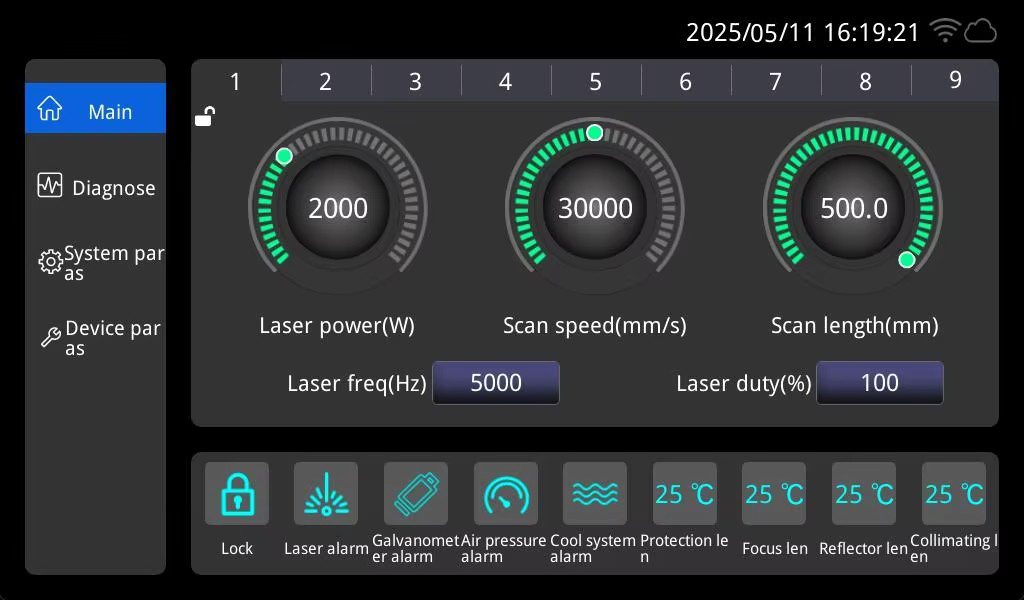Open preset tab 9
This screenshot has height=600, width=1024.
pos(955,81)
